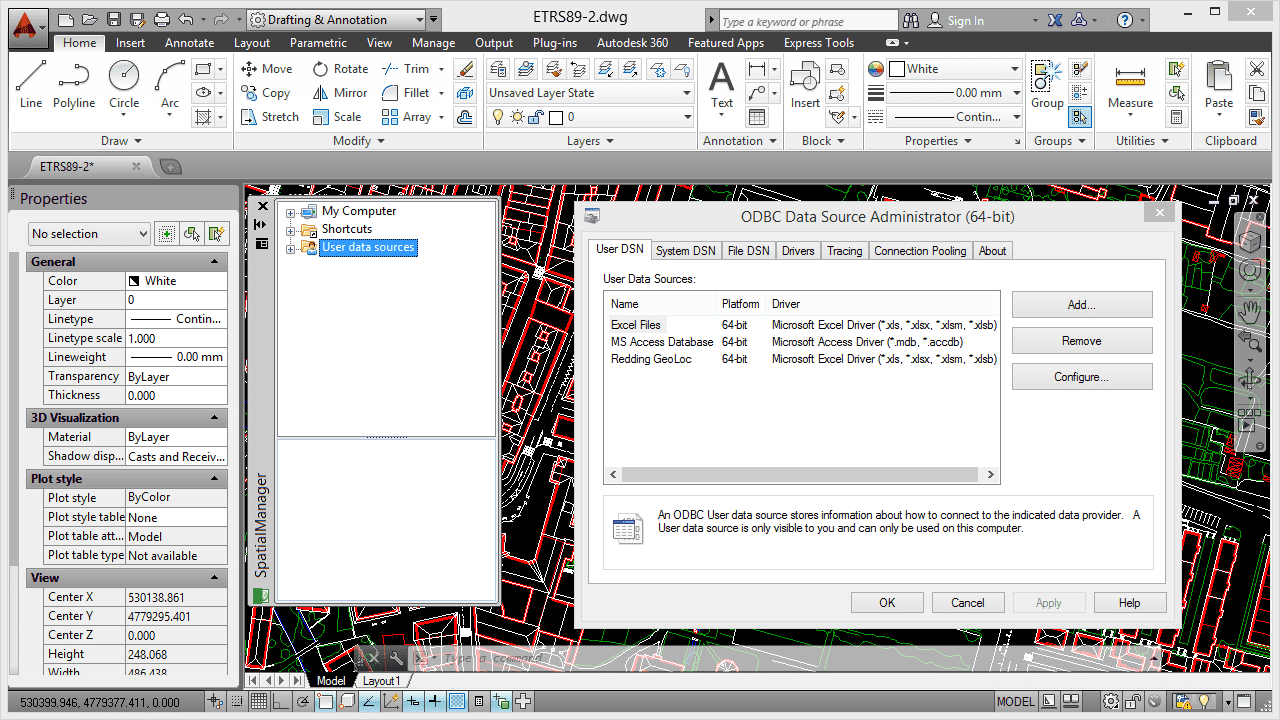Choose the Rotate tool
The width and height of the screenshot is (1280, 720).
tap(340, 69)
